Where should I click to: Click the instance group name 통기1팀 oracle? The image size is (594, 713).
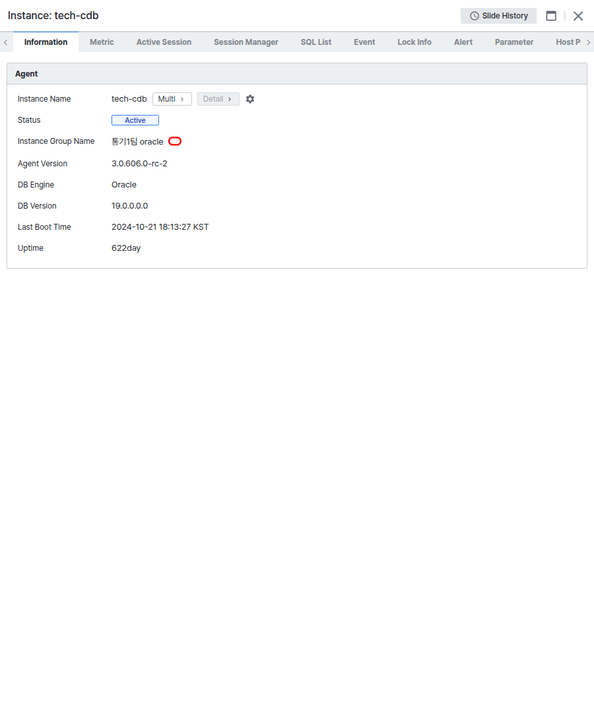tap(137, 142)
